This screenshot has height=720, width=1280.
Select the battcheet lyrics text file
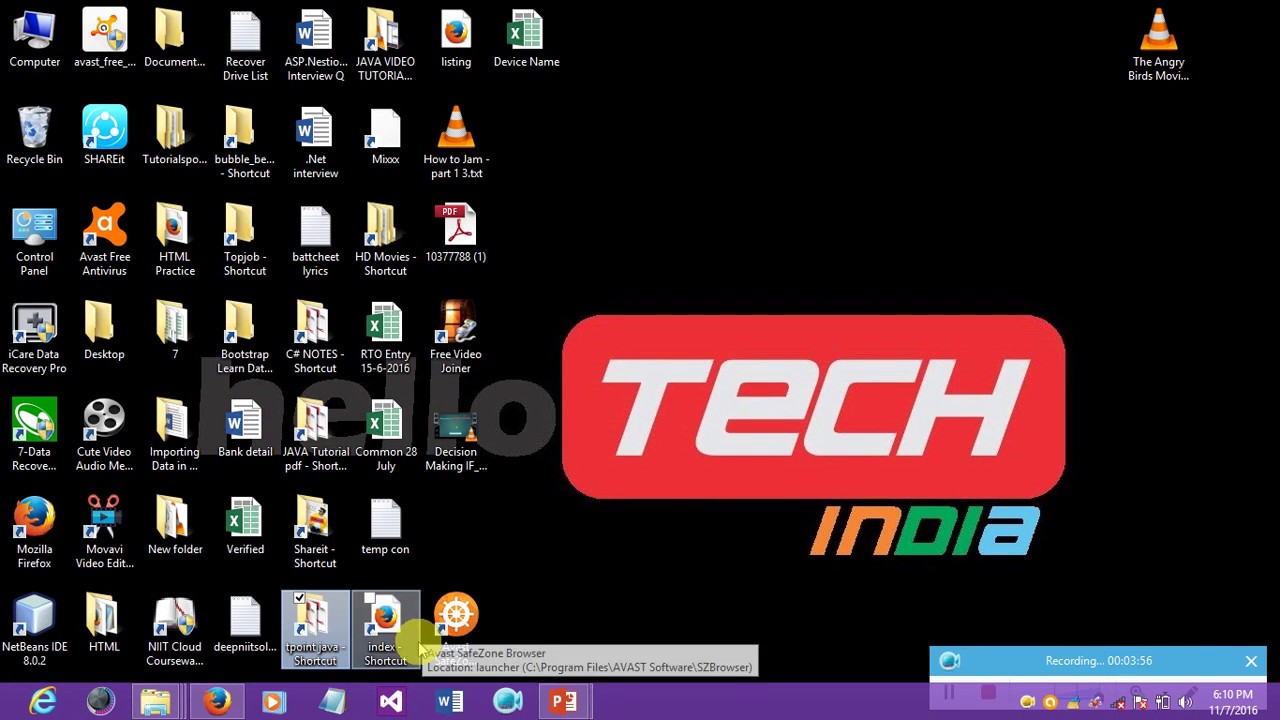(315, 242)
